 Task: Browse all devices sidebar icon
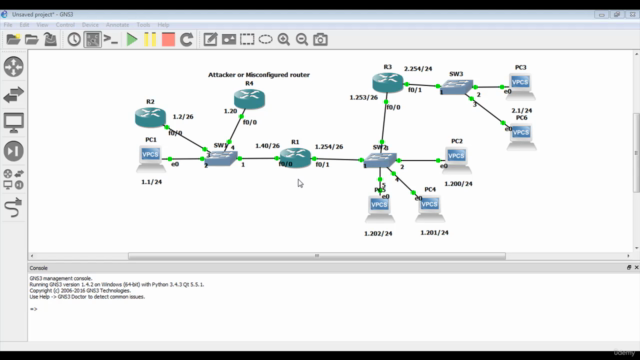[13, 179]
